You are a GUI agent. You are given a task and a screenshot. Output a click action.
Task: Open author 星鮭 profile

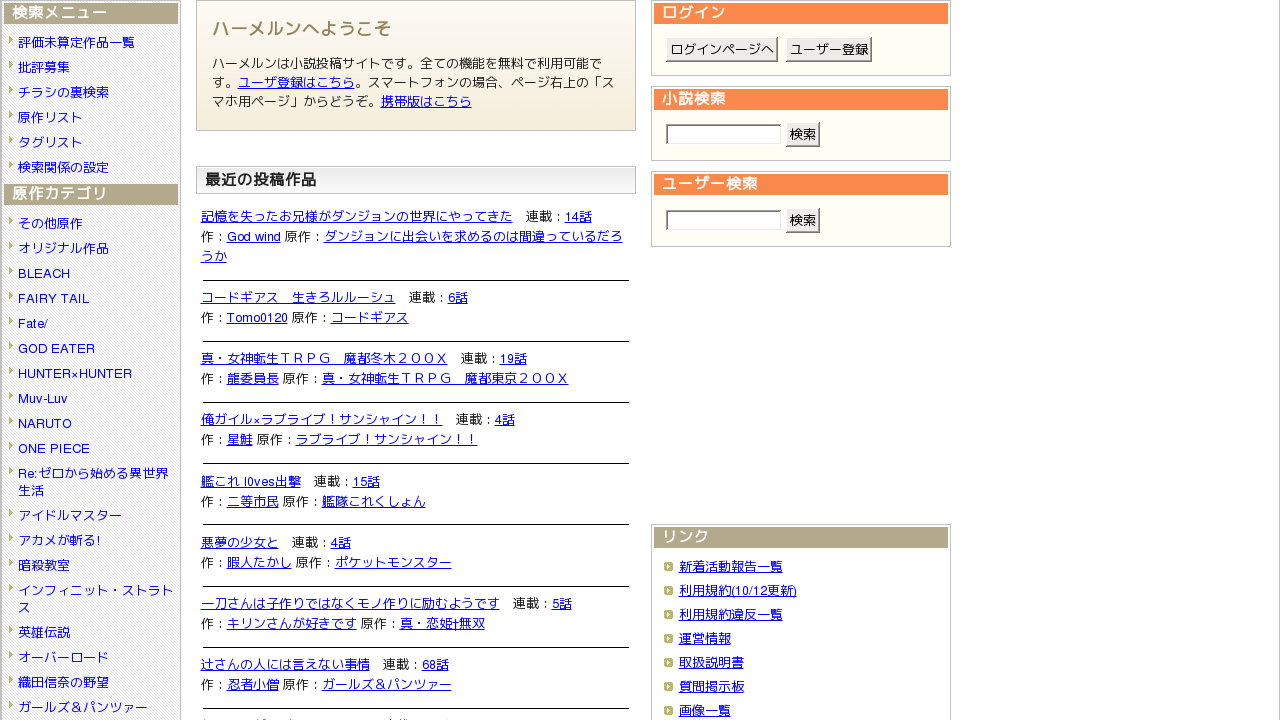[x=240, y=439]
